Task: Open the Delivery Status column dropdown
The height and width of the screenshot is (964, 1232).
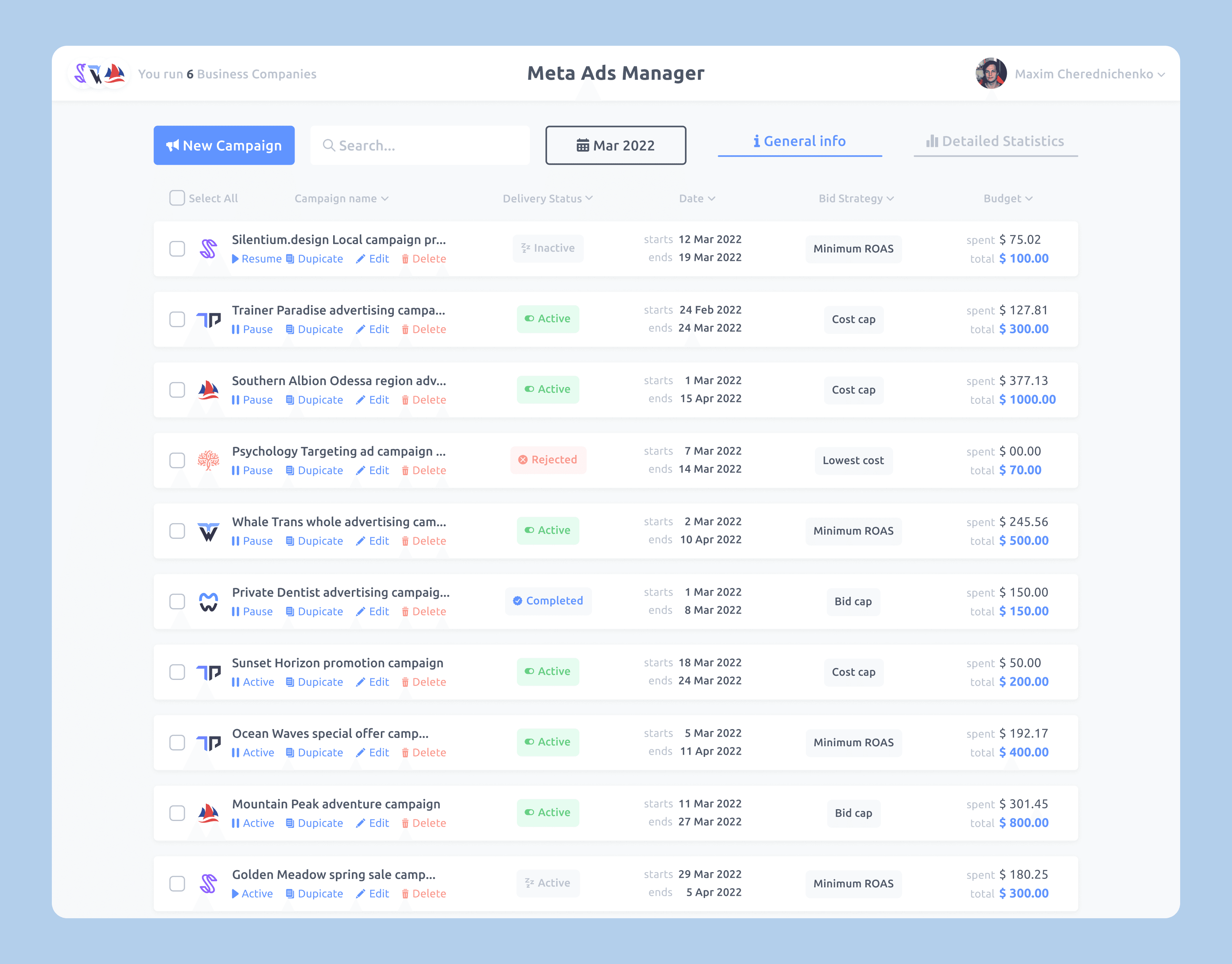Action: pos(548,198)
